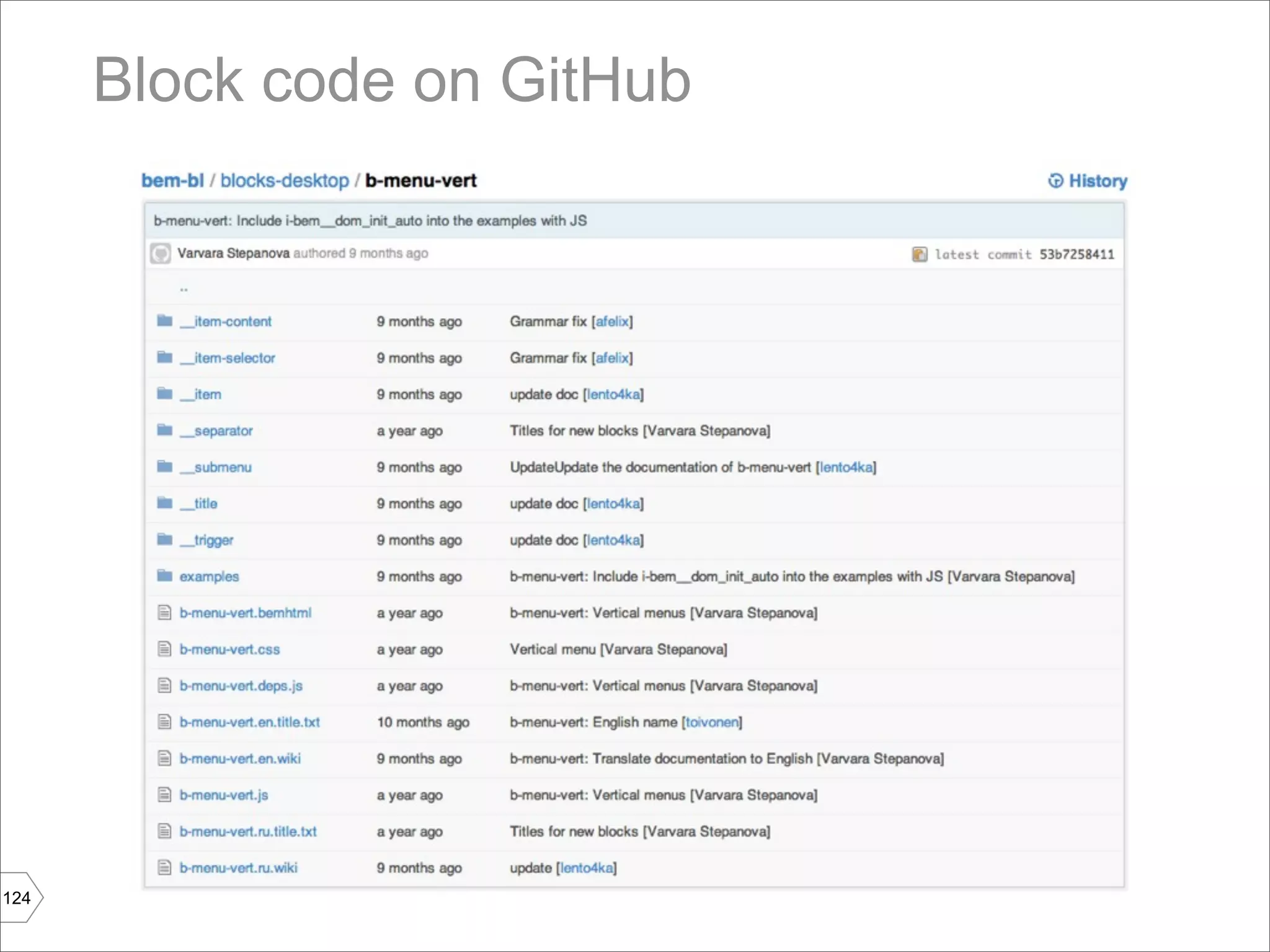Open b-menu-vert.deps.js file
1270x952 pixels.
point(241,686)
